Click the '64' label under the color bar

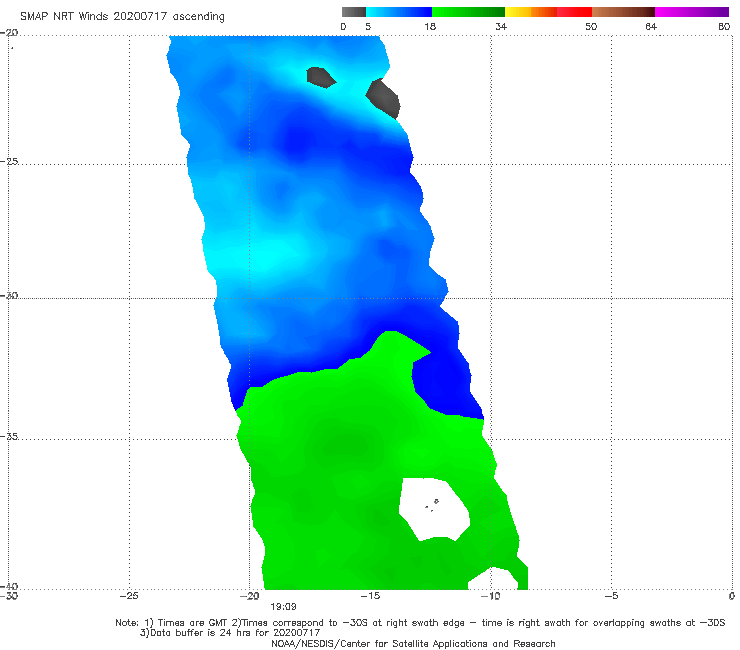(651, 26)
